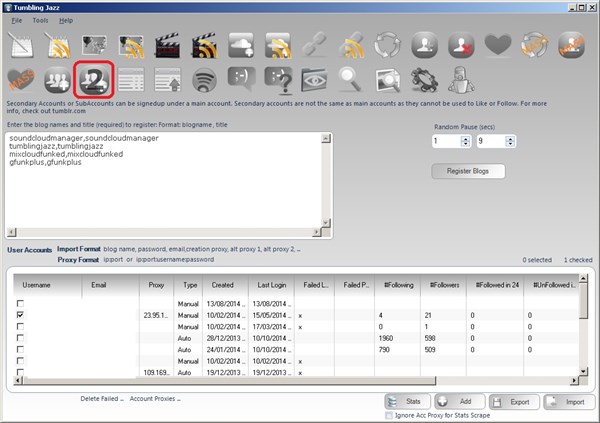Open the group accounts plus icon
This screenshot has height=423, width=600.
point(57,80)
